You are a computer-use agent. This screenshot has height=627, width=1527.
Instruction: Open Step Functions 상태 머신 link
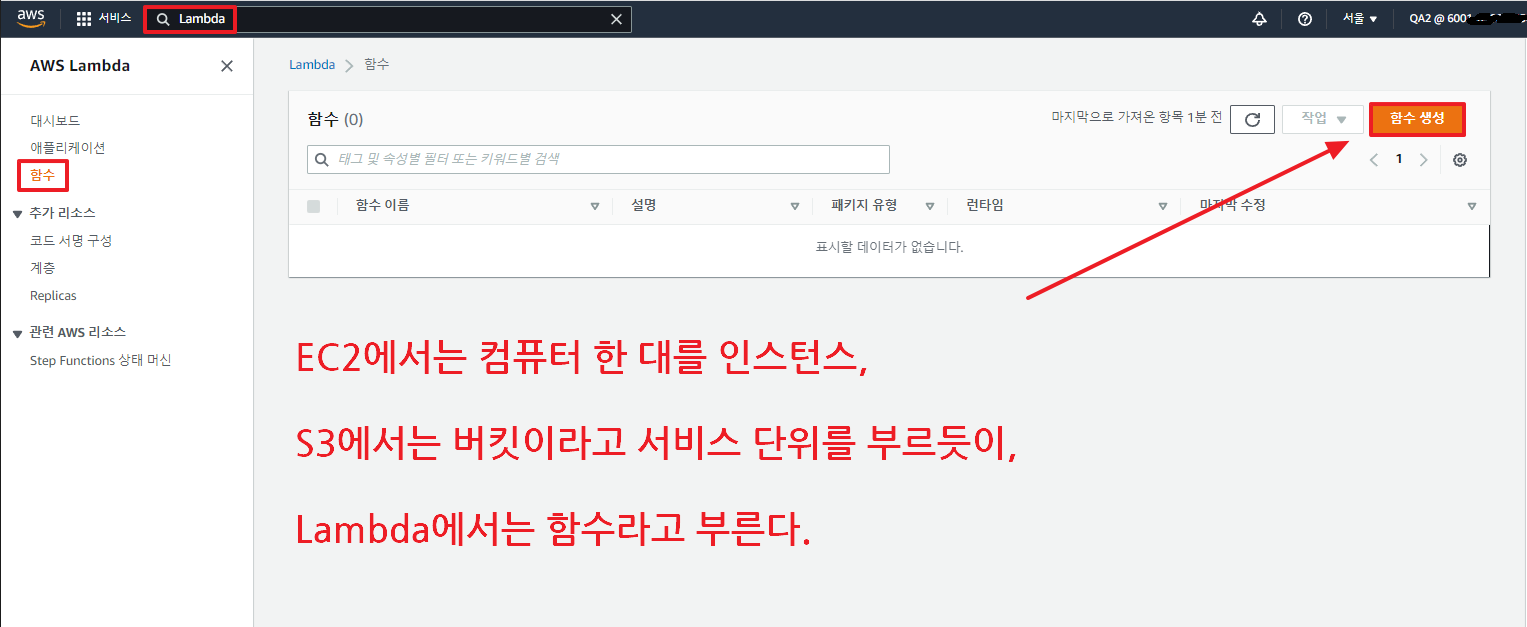pyautogui.click(x=101, y=361)
